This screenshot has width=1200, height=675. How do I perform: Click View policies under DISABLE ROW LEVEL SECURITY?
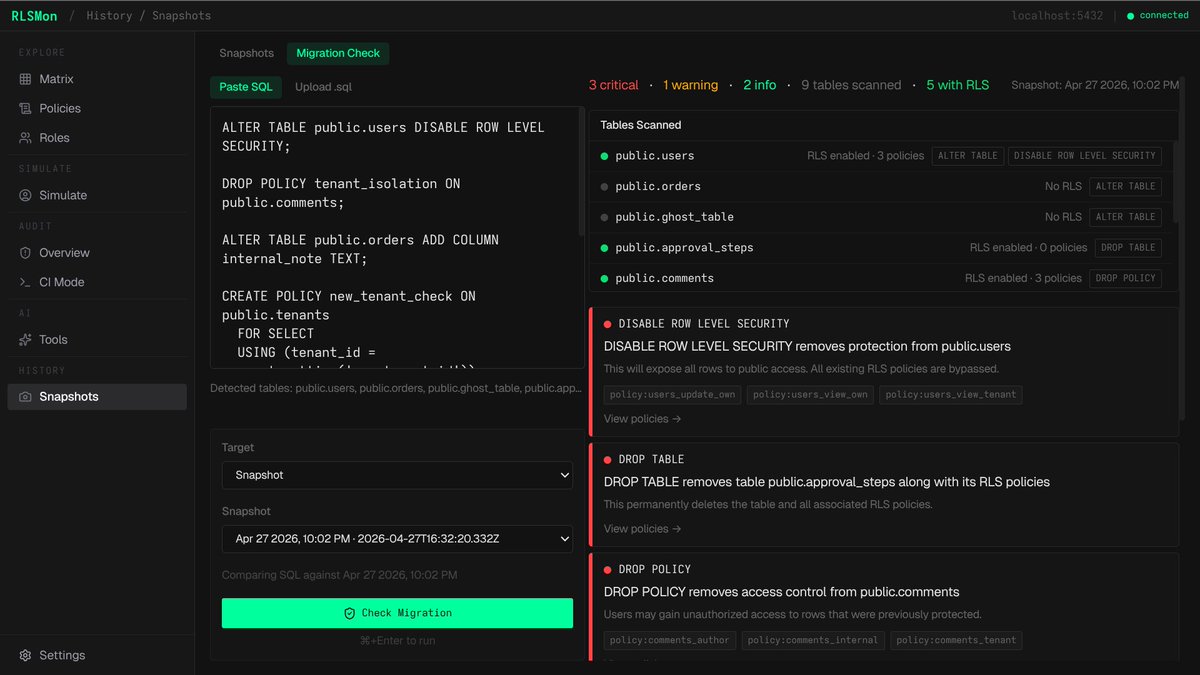coord(642,419)
